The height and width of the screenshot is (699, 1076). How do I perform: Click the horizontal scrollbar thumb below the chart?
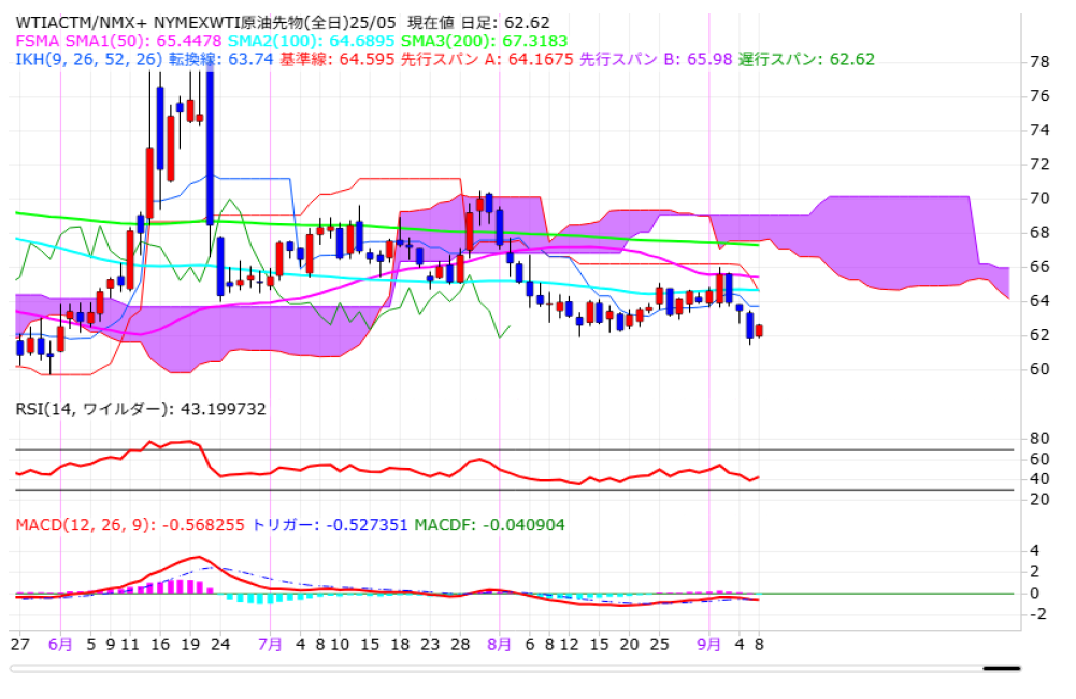(x=1002, y=668)
